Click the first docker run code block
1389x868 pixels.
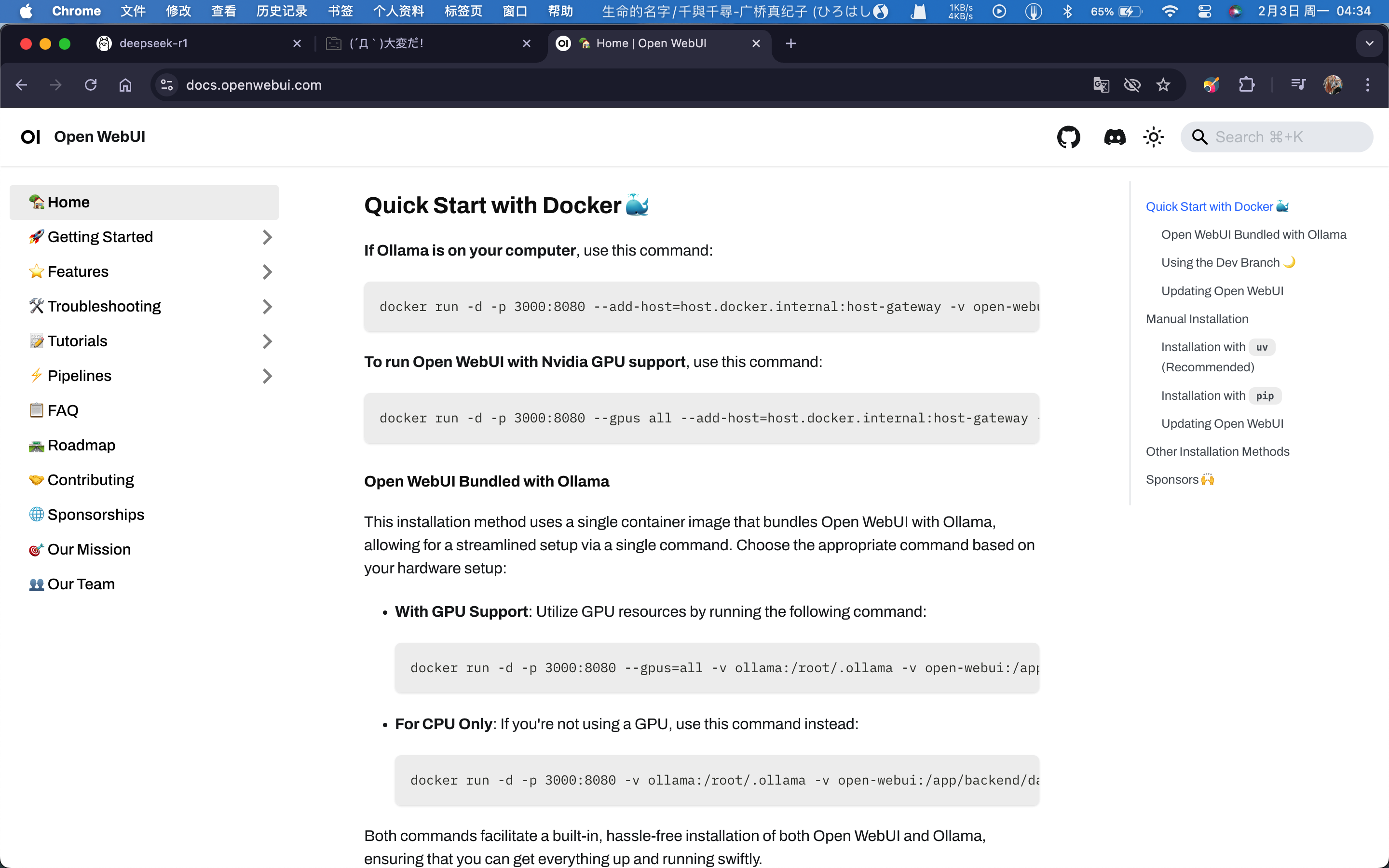click(701, 307)
